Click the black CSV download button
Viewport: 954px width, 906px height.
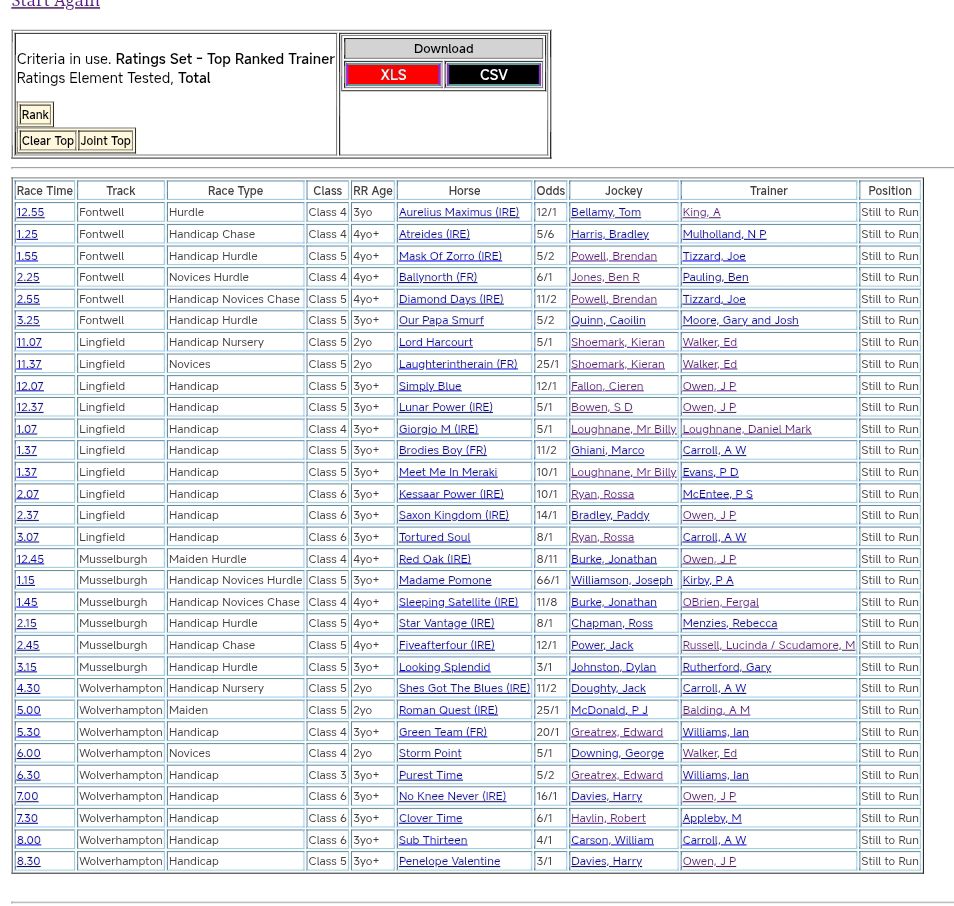point(493,75)
